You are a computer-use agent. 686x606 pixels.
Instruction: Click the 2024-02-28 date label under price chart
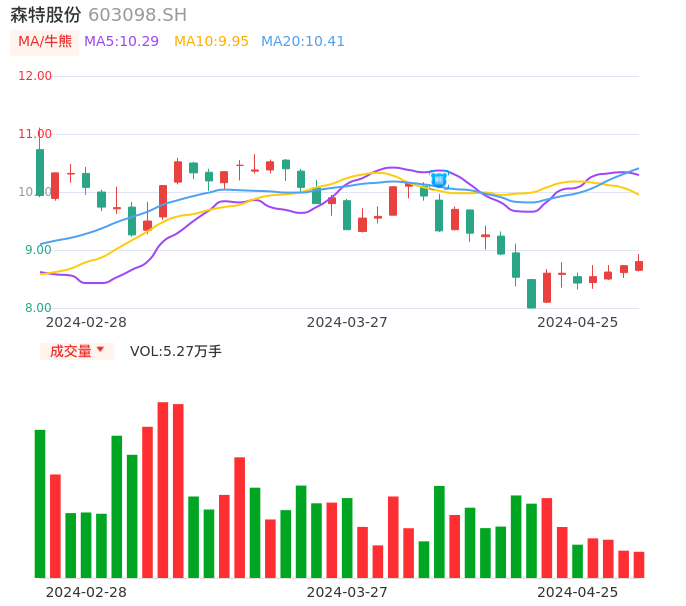86,322
